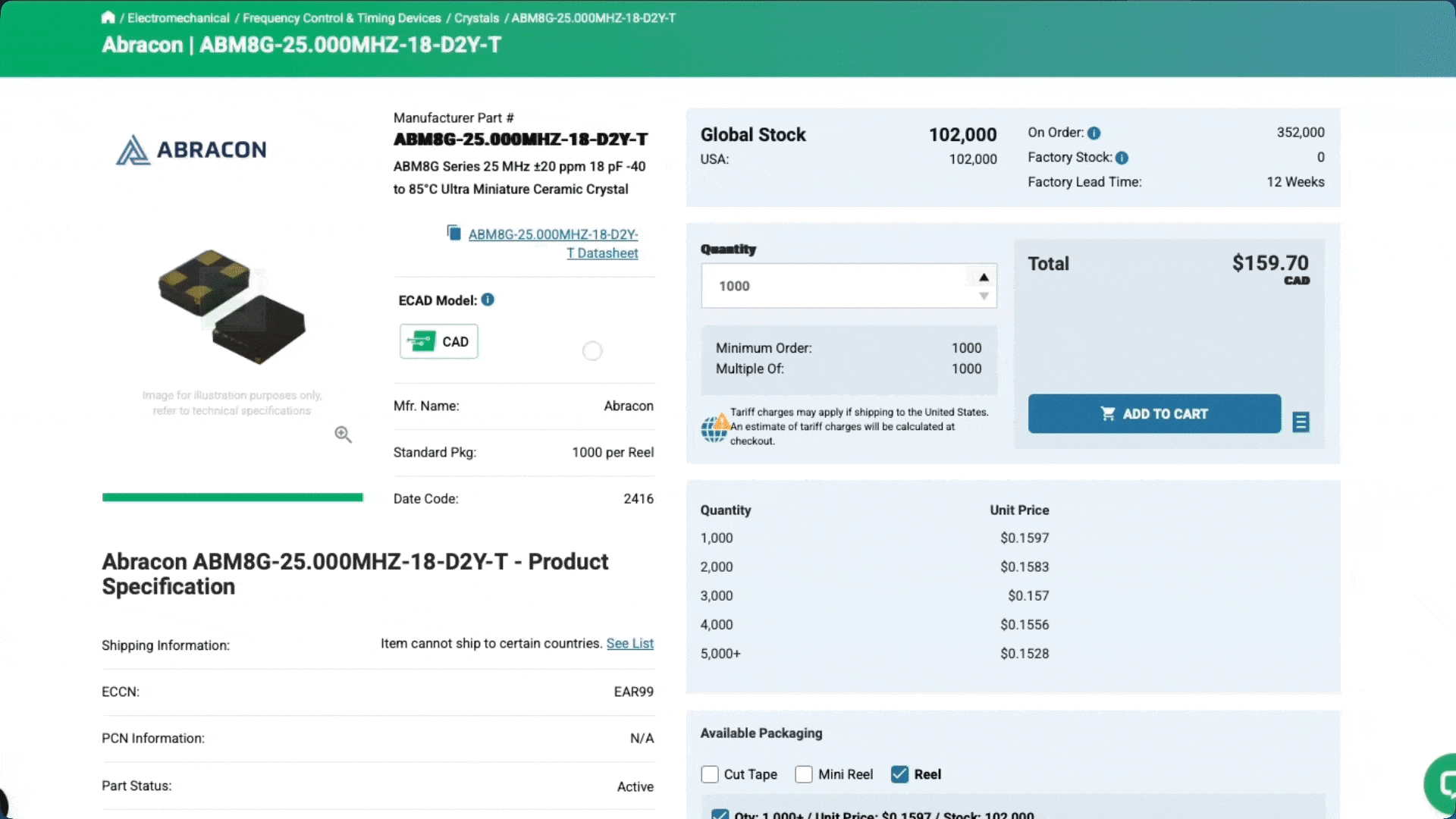1456x819 pixels.
Task: Open the See List shipping link
Action: click(x=629, y=643)
